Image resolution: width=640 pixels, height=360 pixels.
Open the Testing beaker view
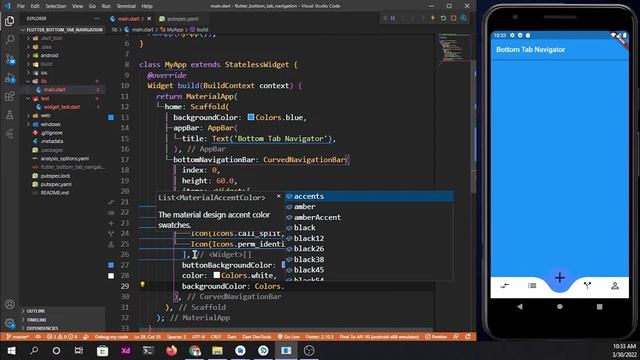tap(10, 115)
